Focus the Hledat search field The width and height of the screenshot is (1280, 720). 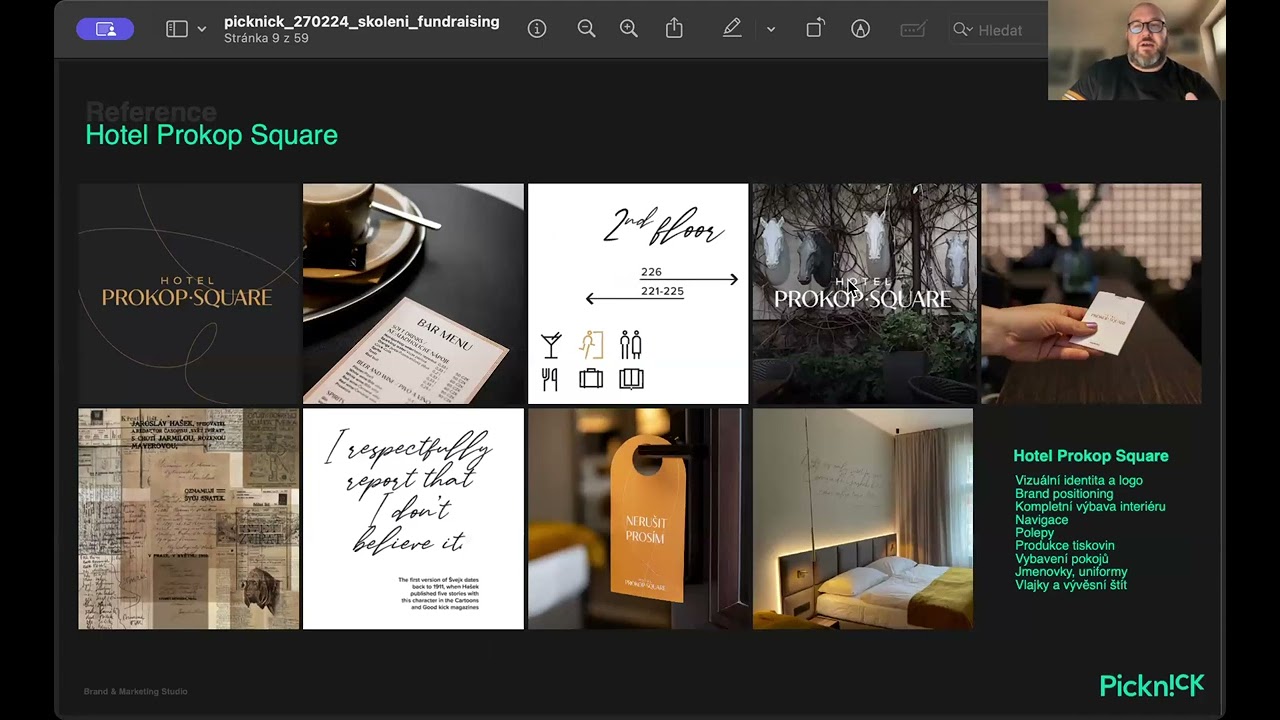tap(998, 30)
